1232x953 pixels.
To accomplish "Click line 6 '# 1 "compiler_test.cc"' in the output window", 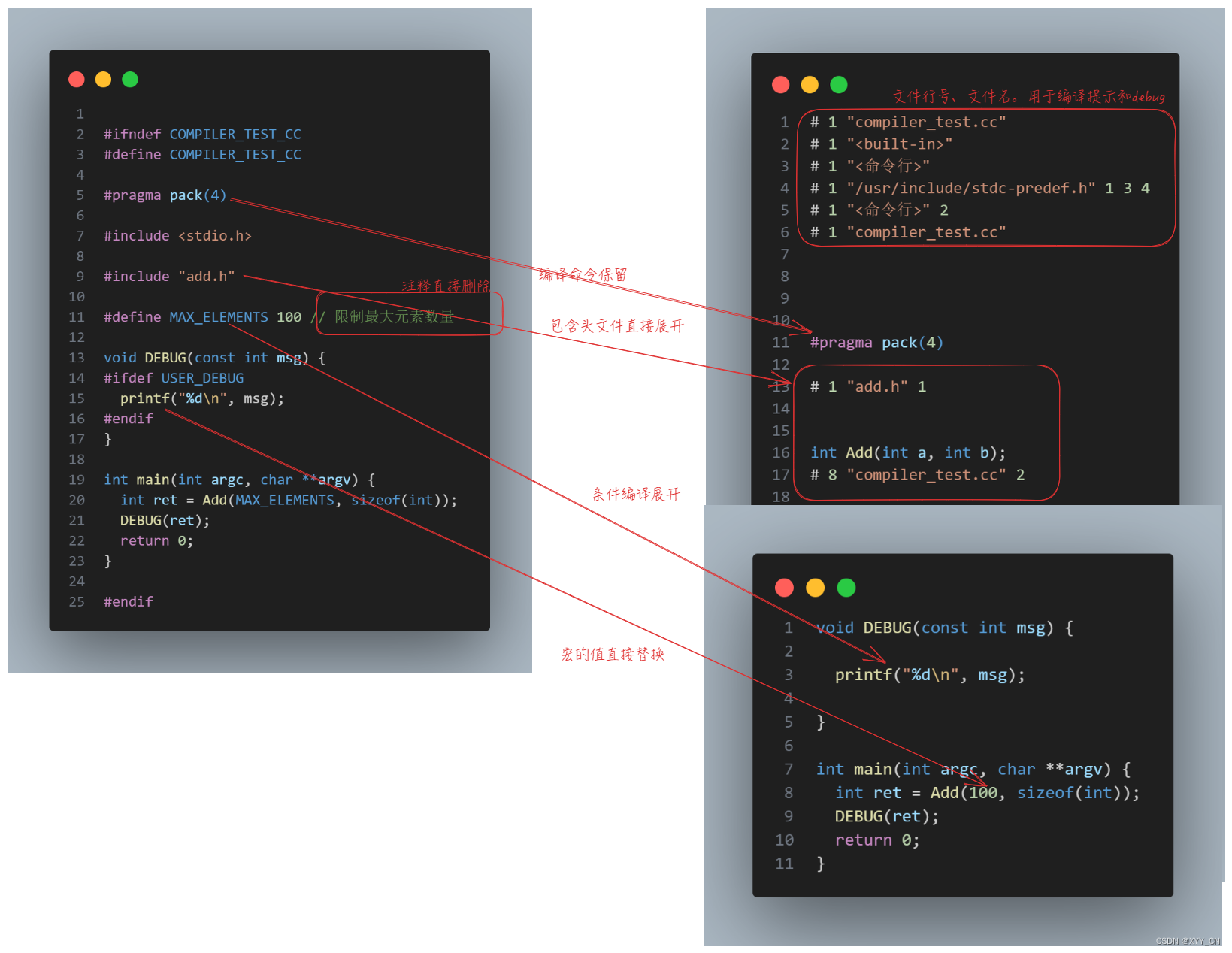I will (908, 233).
